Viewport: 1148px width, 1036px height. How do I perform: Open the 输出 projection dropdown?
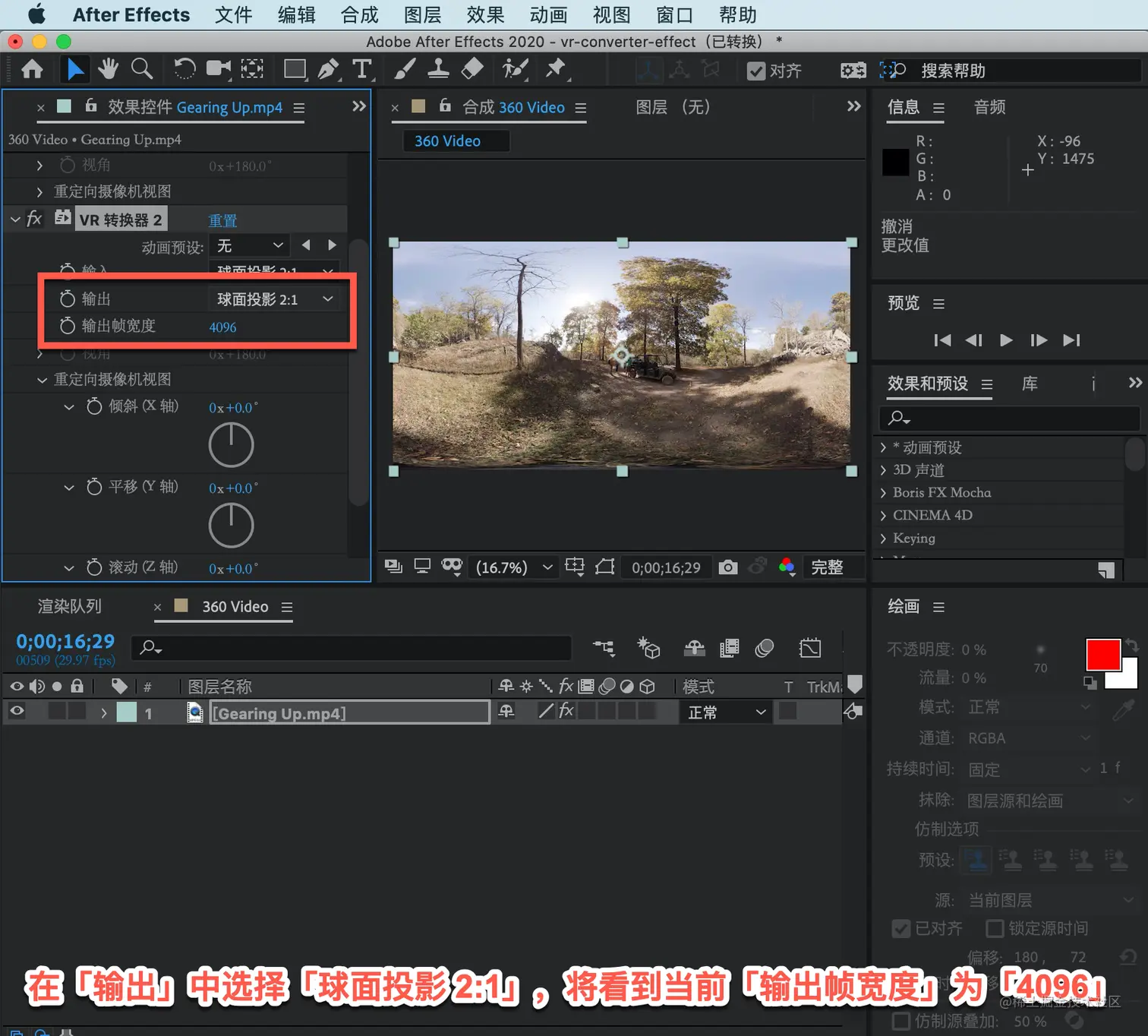coord(276,299)
